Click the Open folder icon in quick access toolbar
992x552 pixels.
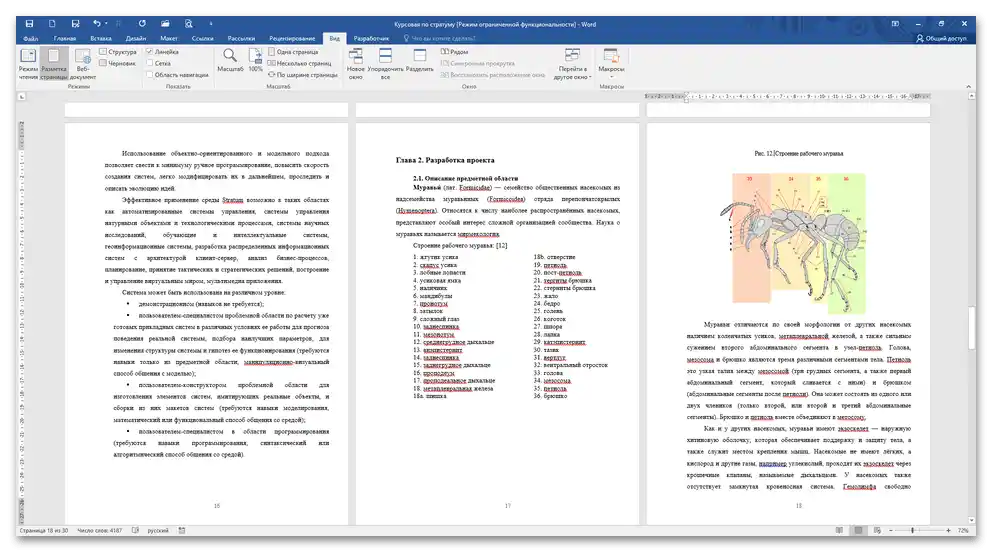(165, 23)
